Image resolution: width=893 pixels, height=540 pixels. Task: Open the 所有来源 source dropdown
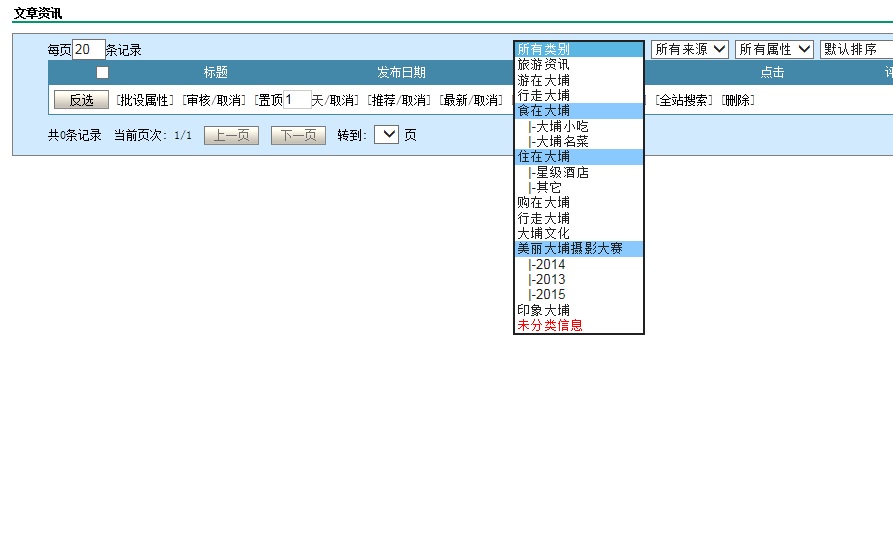(x=690, y=49)
